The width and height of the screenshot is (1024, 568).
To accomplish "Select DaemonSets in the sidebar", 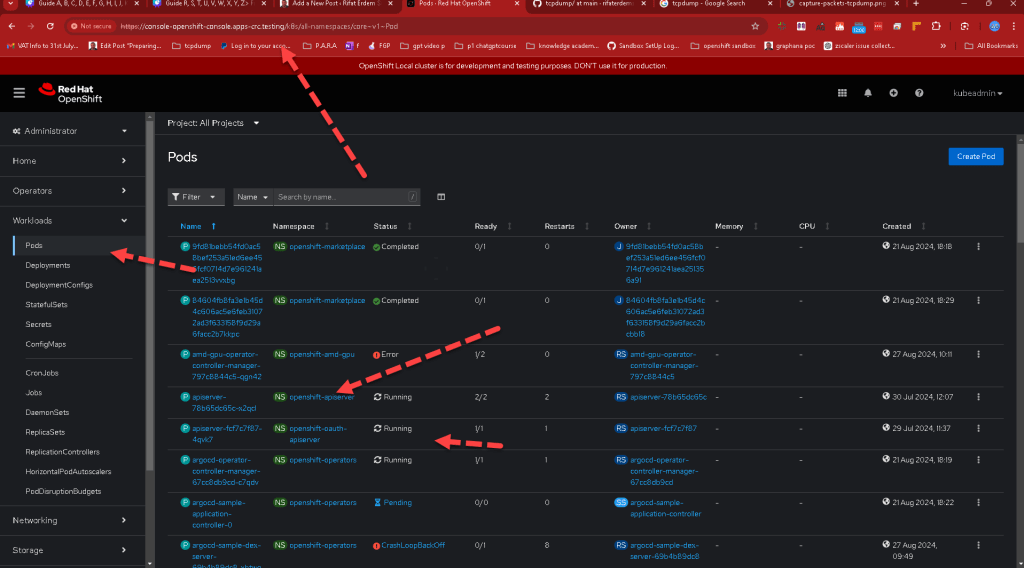I will click(47, 413).
